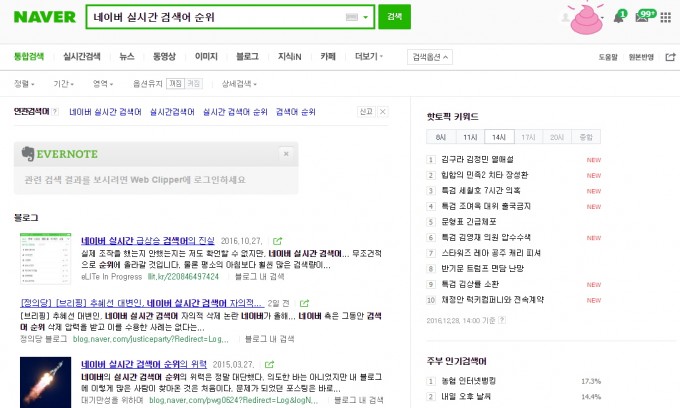Switch to the 이미지 tab

tap(206, 56)
